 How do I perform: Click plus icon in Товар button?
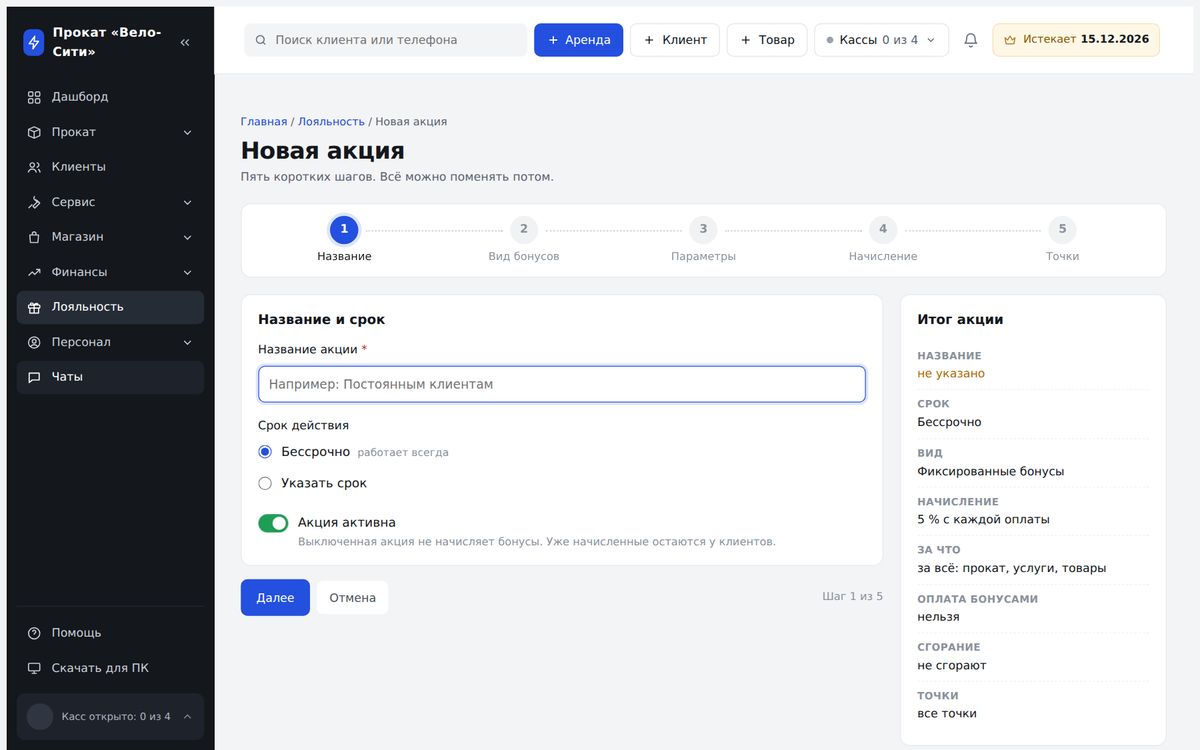[x=745, y=40]
